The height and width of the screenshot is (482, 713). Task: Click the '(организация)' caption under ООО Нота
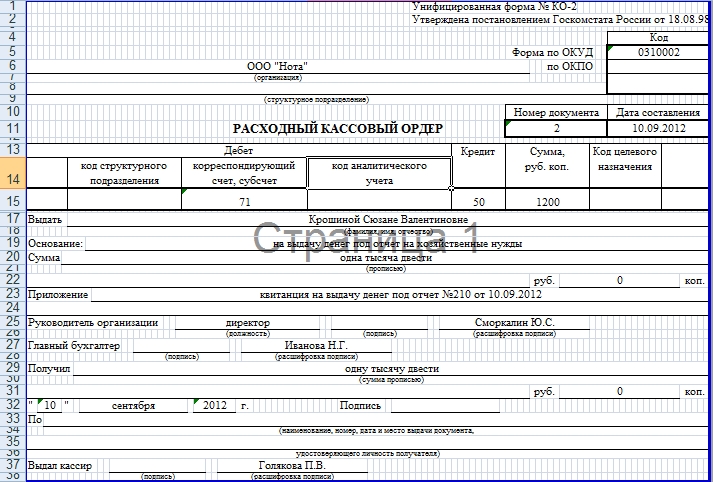(278, 77)
